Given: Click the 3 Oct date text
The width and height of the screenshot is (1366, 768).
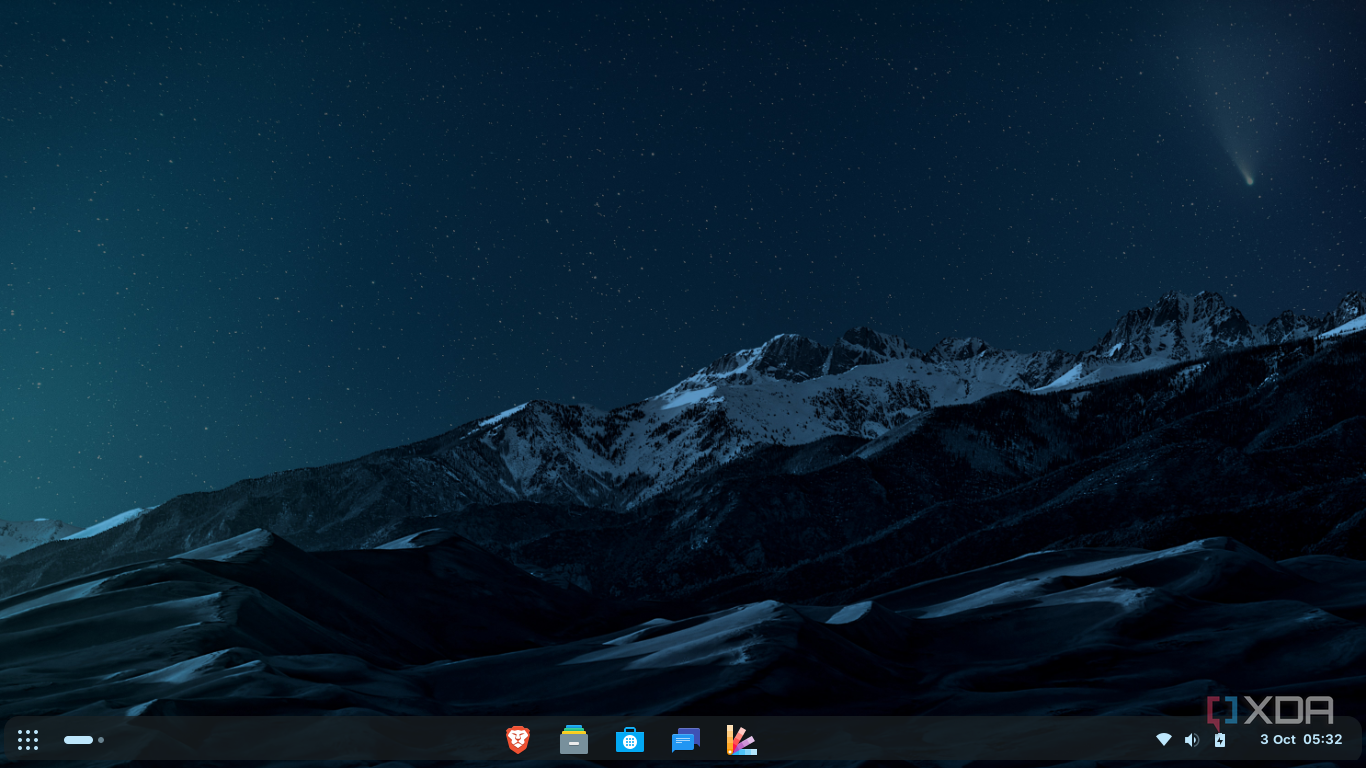Looking at the screenshot, I should pos(1278,740).
